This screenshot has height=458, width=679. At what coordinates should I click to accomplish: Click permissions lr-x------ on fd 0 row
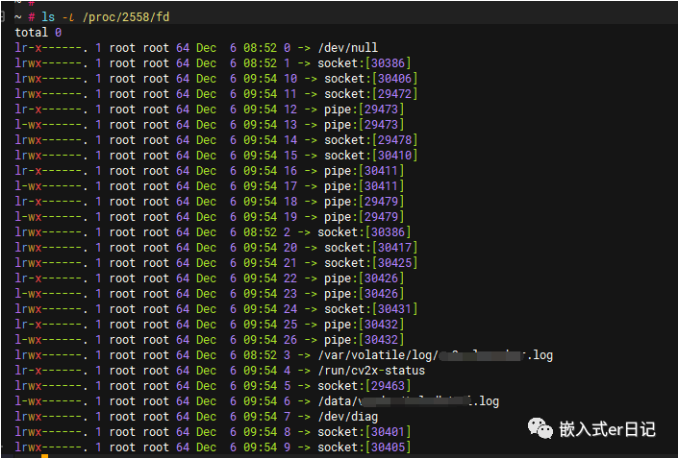51,48
